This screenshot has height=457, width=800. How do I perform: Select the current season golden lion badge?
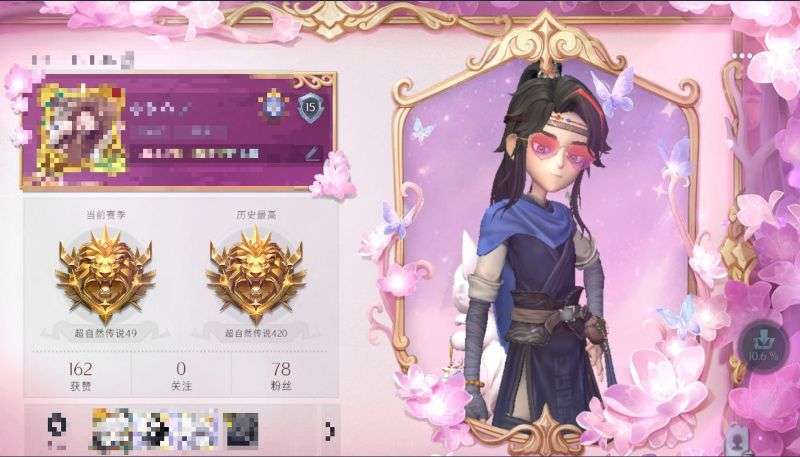pos(106,275)
